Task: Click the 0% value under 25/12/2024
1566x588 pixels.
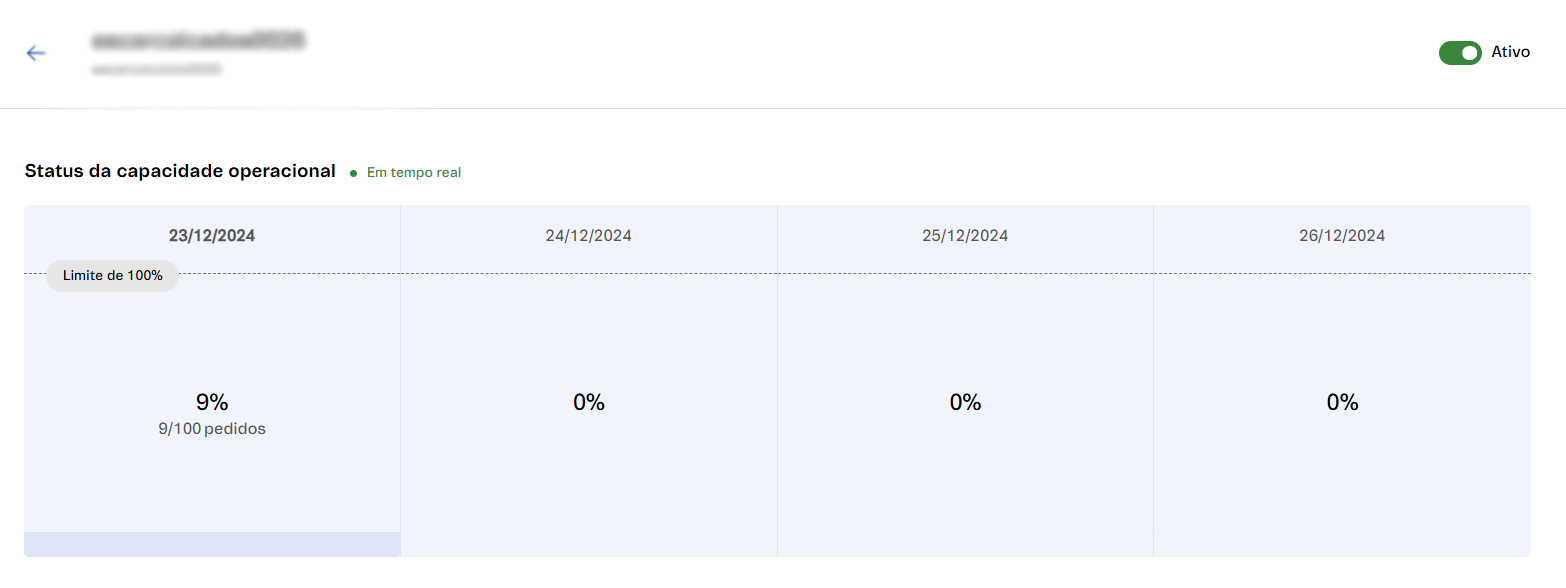Action: tap(965, 402)
